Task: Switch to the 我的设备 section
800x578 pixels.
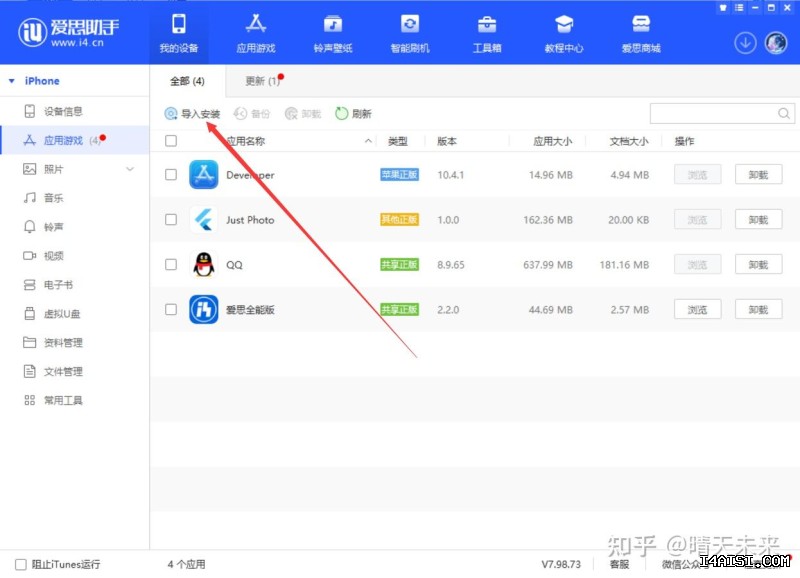Action: coord(180,31)
